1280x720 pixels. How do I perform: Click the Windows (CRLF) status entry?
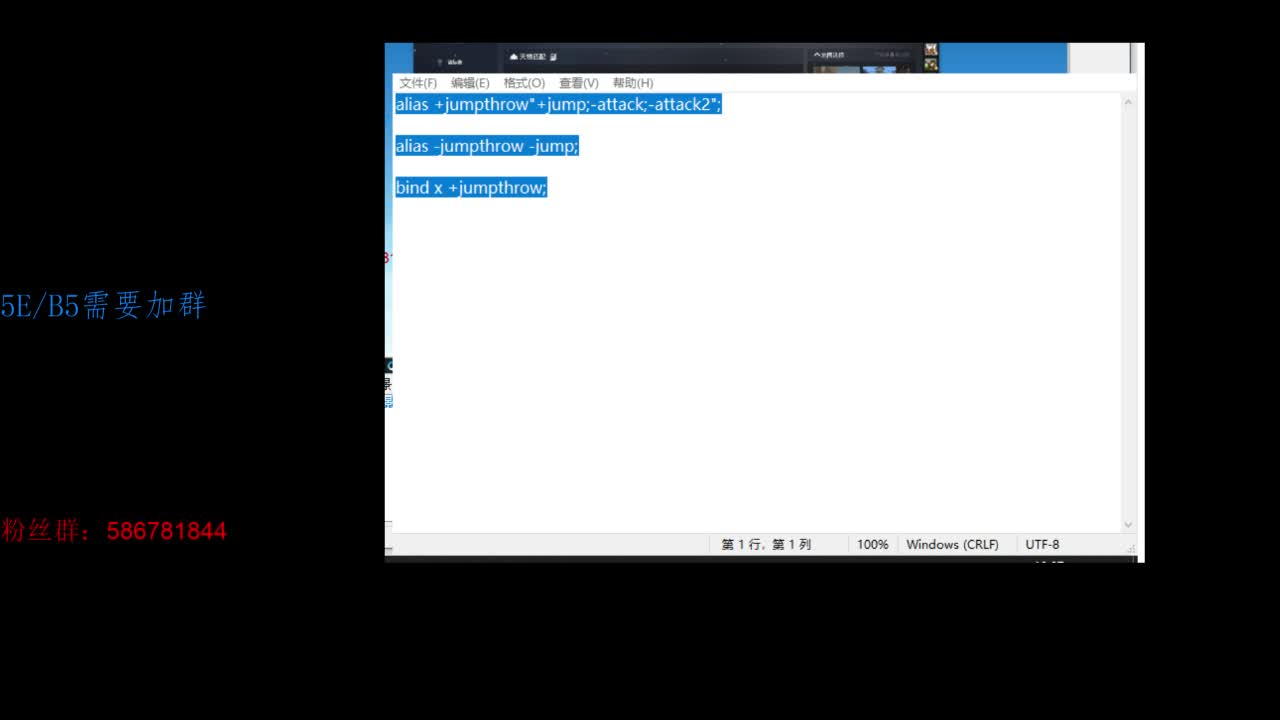coord(952,545)
